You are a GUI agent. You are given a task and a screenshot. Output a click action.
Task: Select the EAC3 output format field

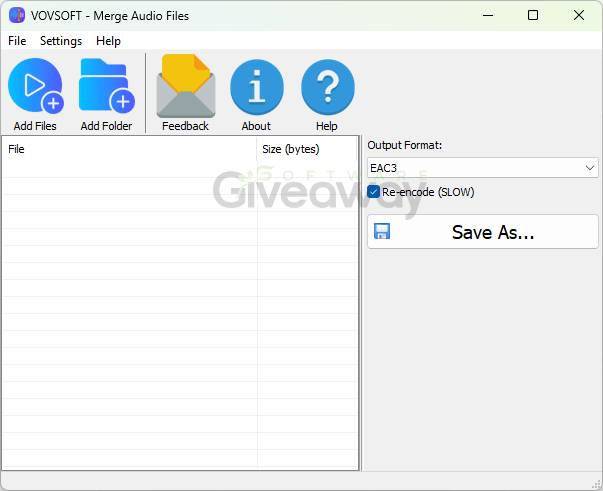[483, 168]
